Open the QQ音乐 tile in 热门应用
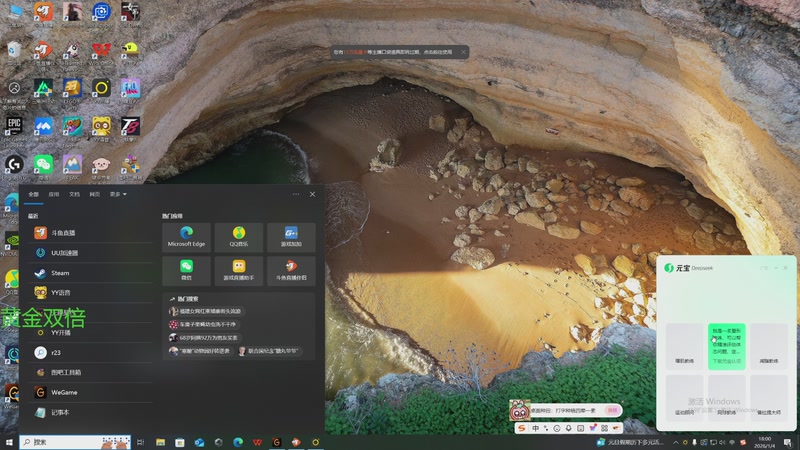800x450 pixels. pos(239,237)
